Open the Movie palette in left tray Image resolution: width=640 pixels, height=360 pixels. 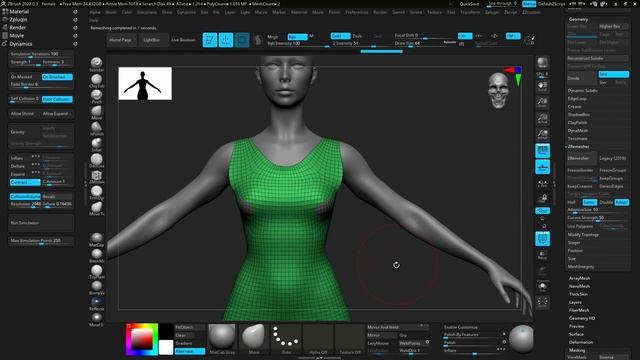tap(16, 36)
